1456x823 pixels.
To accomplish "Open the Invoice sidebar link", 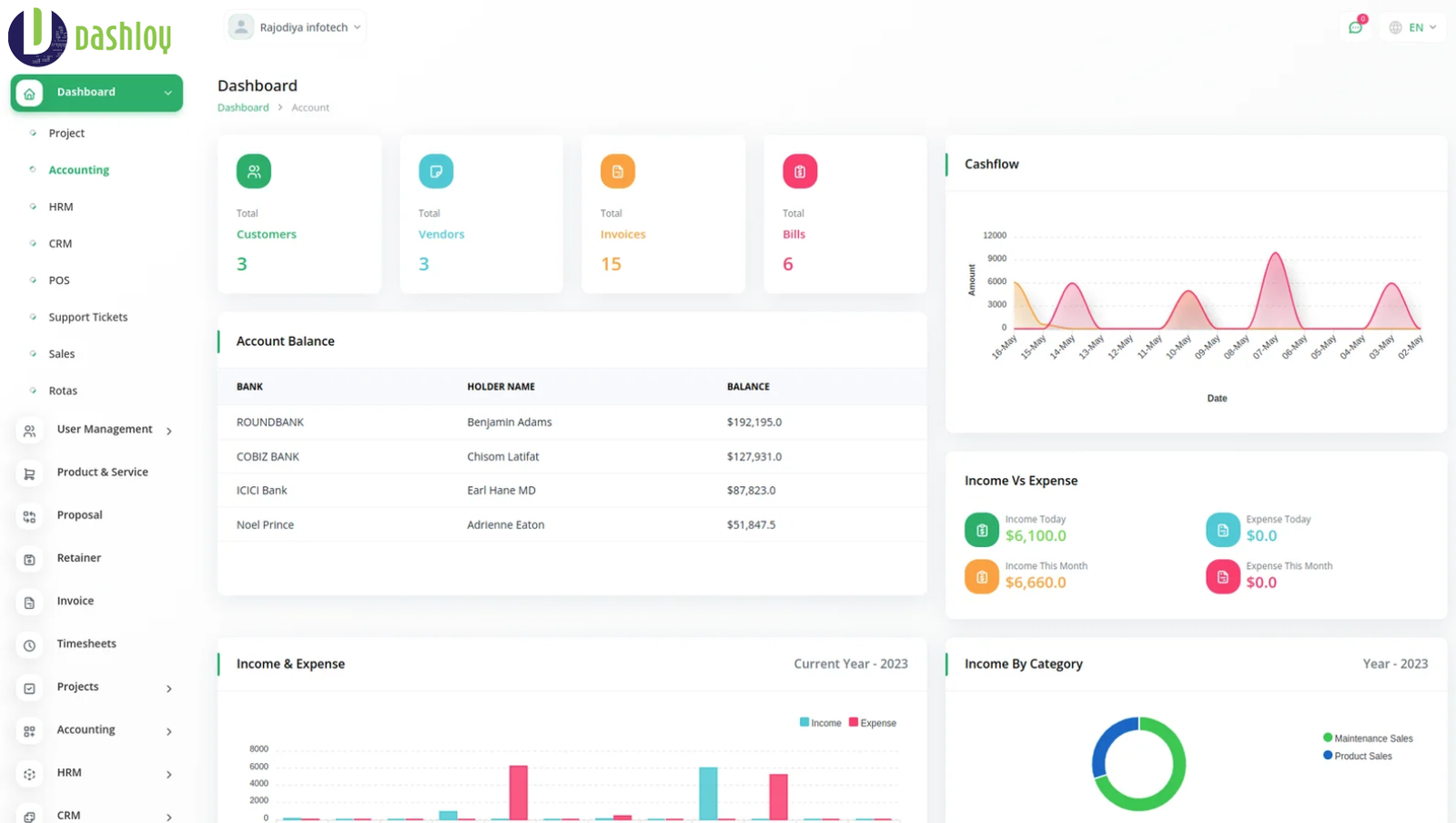I will (x=76, y=601).
